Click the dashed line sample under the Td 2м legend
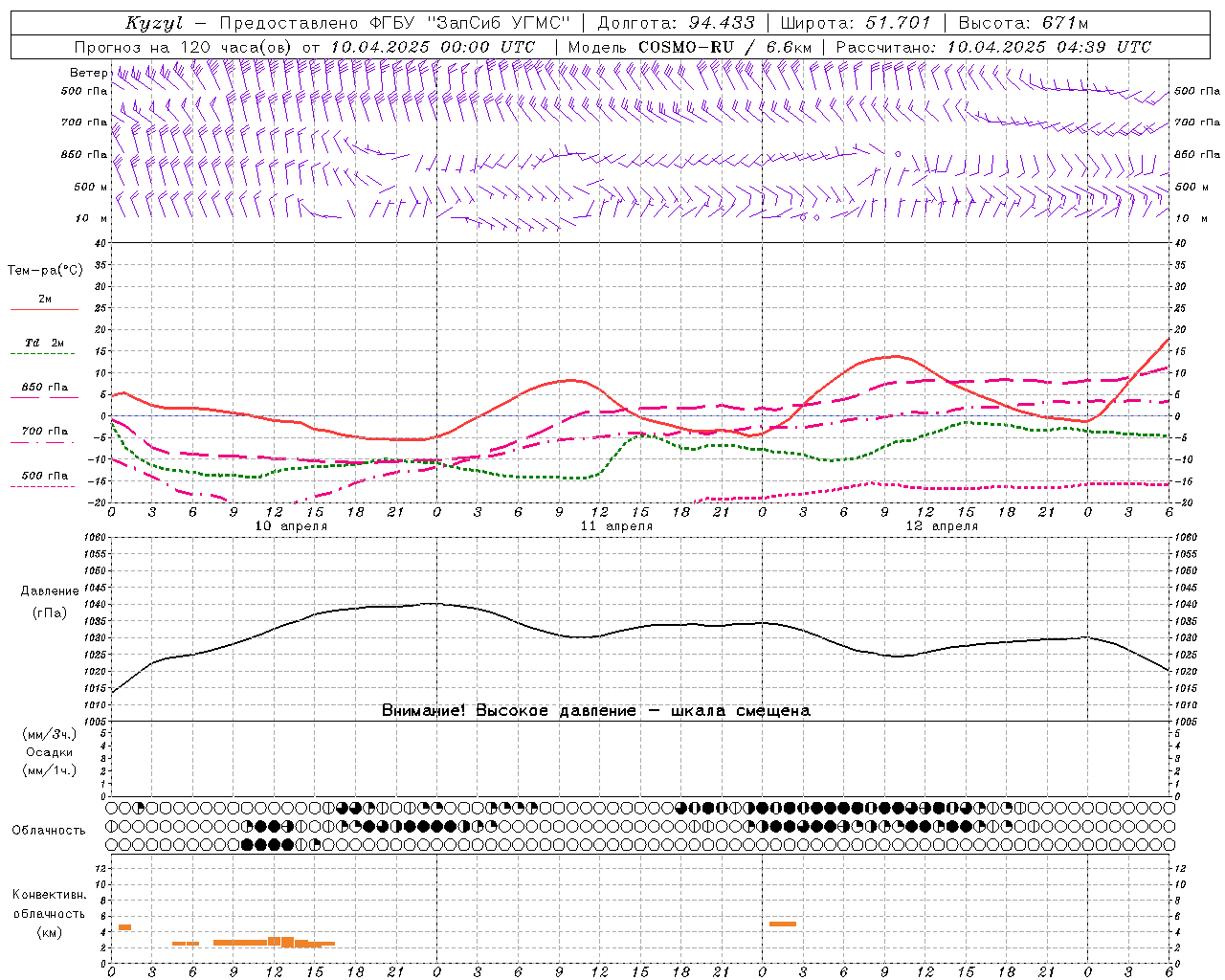The width and height of the screenshot is (1225, 980). [x=44, y=354]
